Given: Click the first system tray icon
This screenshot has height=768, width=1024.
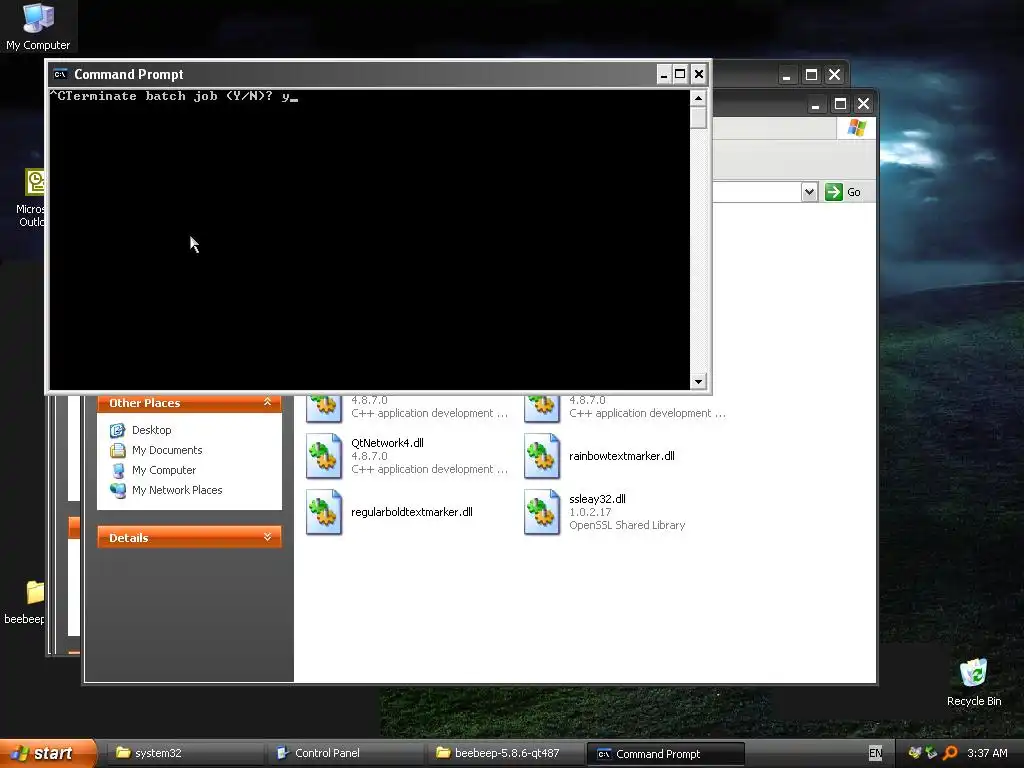Looking at the screenshot, I should tap(914, 753).
